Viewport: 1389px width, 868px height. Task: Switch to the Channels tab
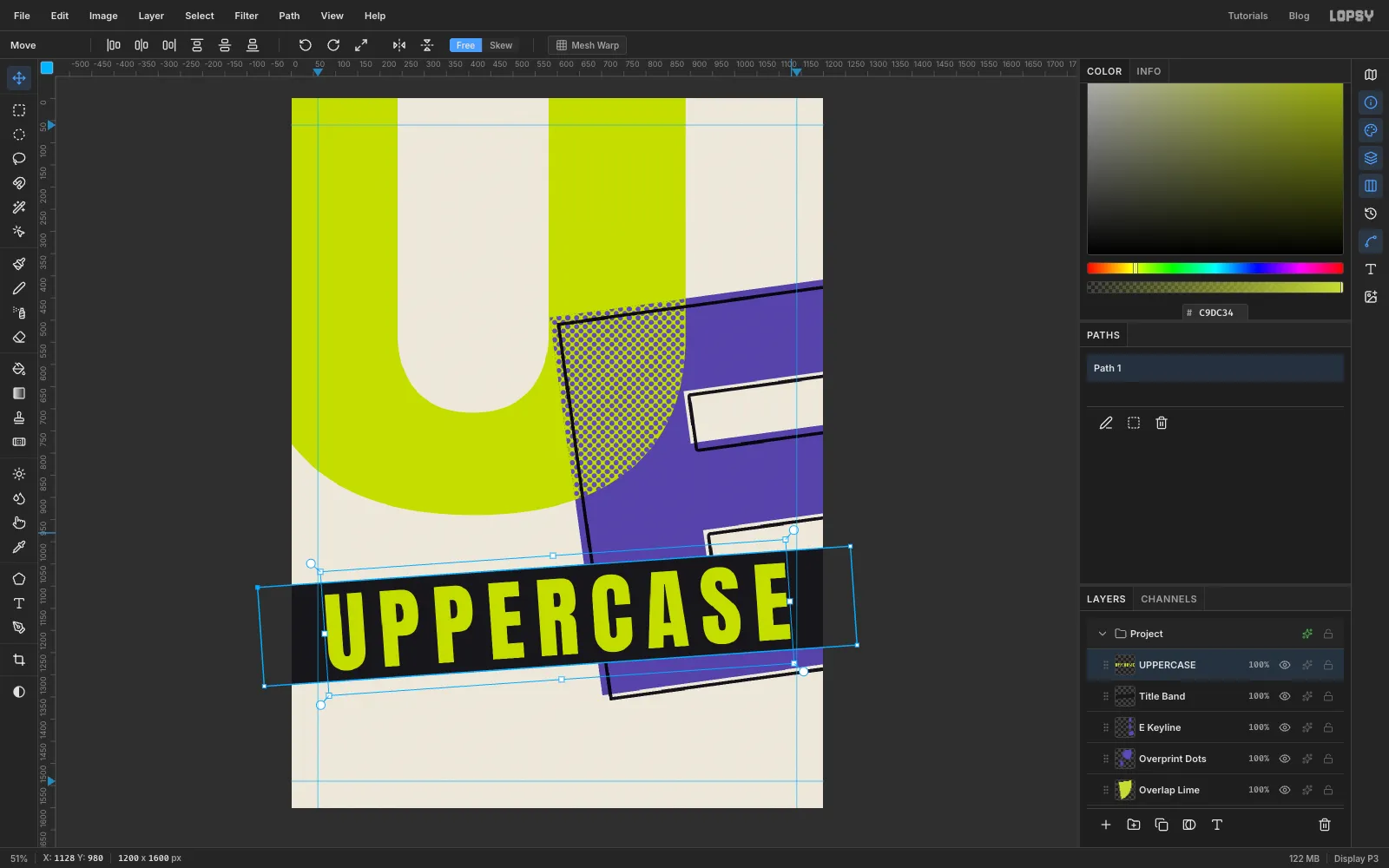click(x=1168, y=599)
